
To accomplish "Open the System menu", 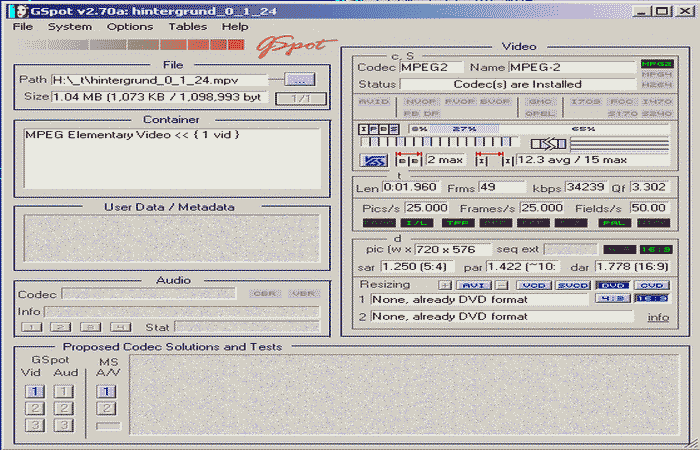I will tap(69, 27).
